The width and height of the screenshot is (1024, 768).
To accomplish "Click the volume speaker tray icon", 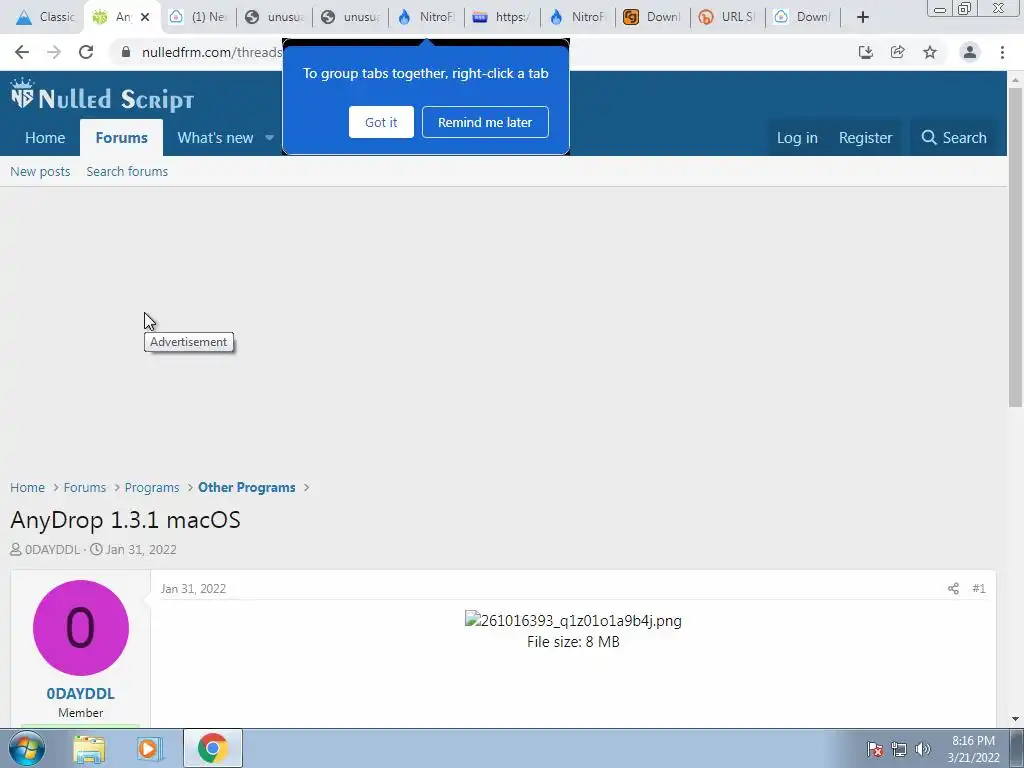I will 923,749.
